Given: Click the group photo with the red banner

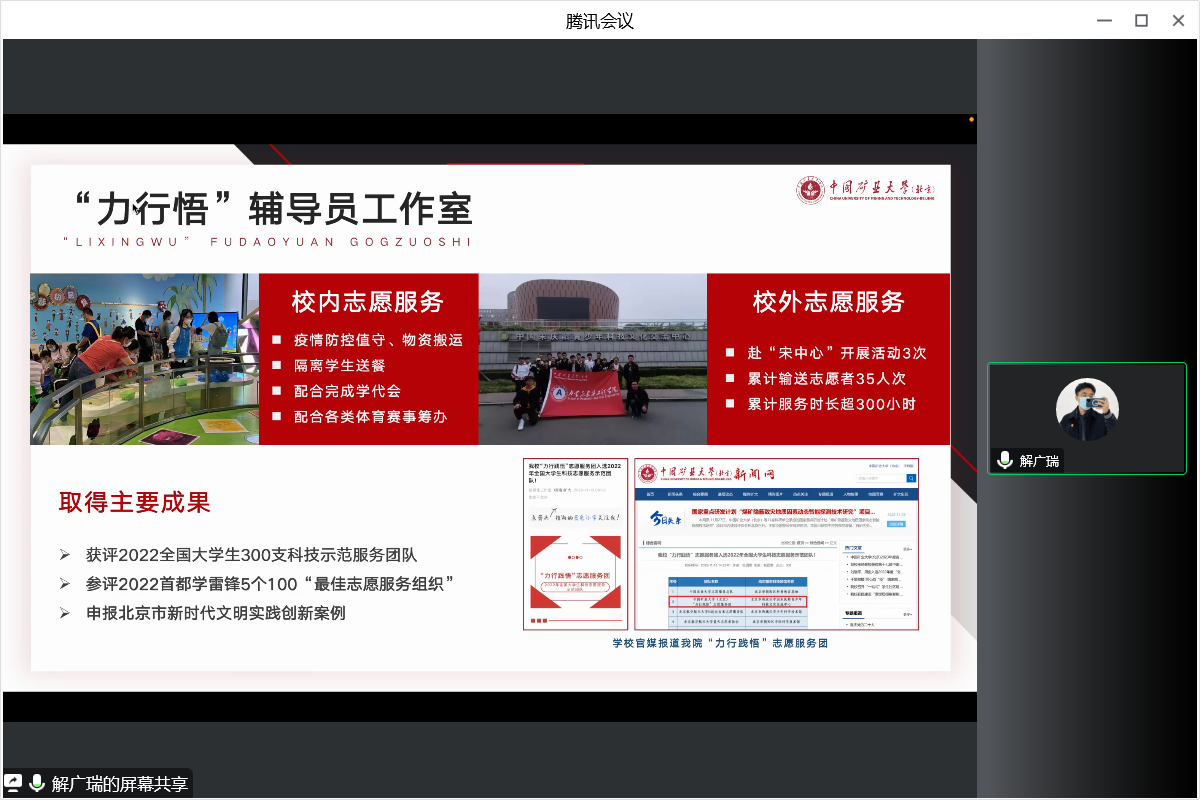Looking at the screenshot, I should pos(592,359).
